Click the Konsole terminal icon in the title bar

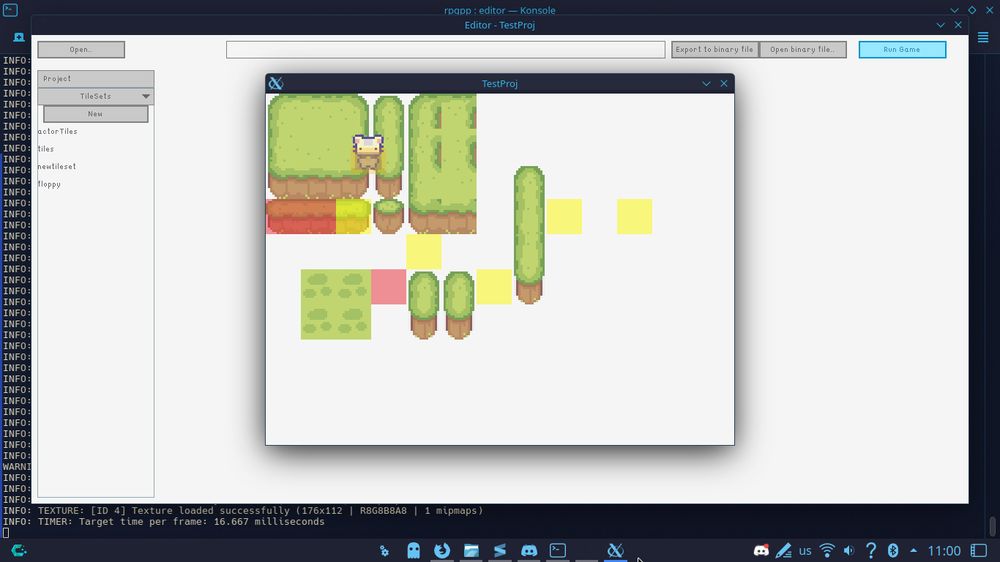(x=10, y=10)
